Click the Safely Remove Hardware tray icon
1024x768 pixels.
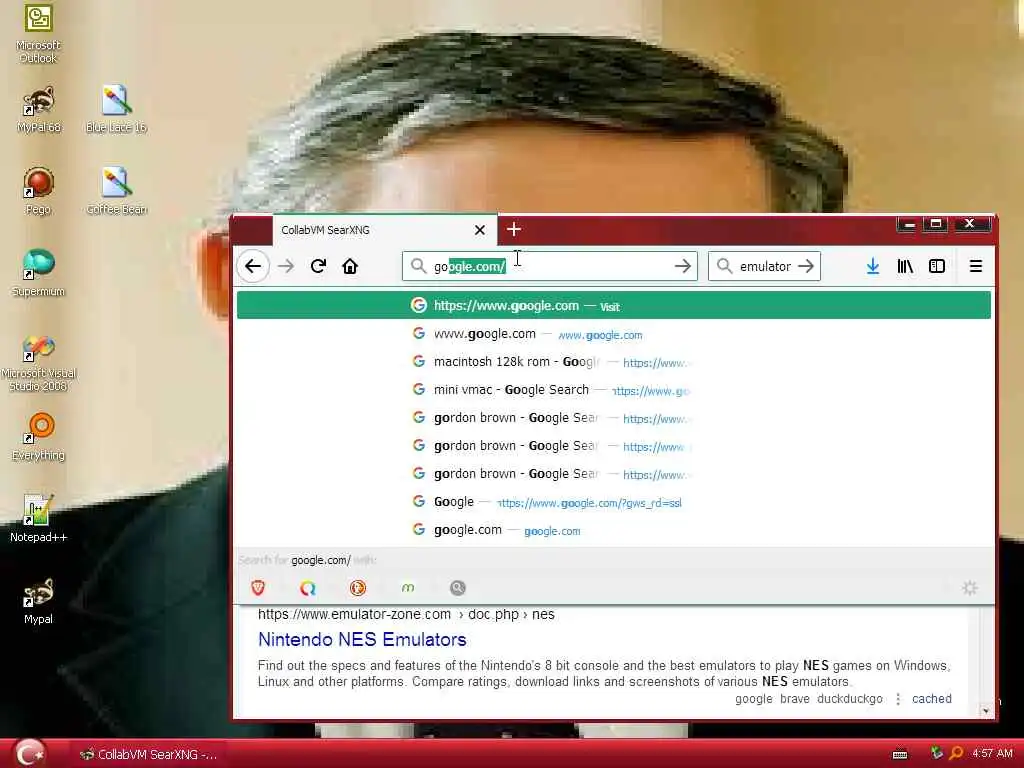[x=936, y=753]
